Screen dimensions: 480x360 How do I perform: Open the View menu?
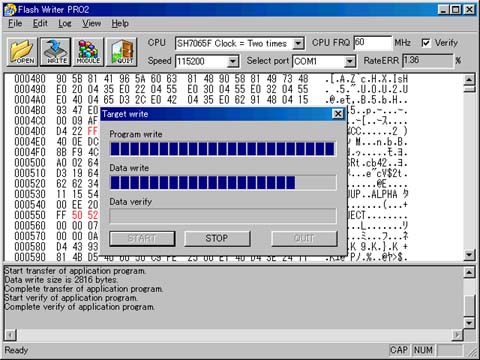pos(92,24)
